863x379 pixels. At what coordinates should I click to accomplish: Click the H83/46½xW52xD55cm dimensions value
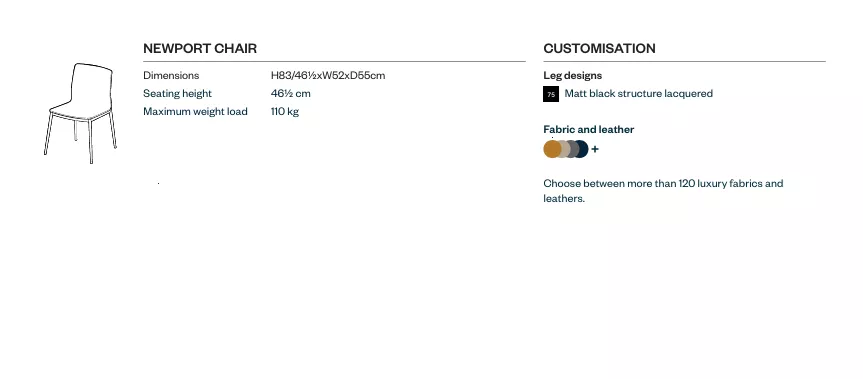(328, 75)
